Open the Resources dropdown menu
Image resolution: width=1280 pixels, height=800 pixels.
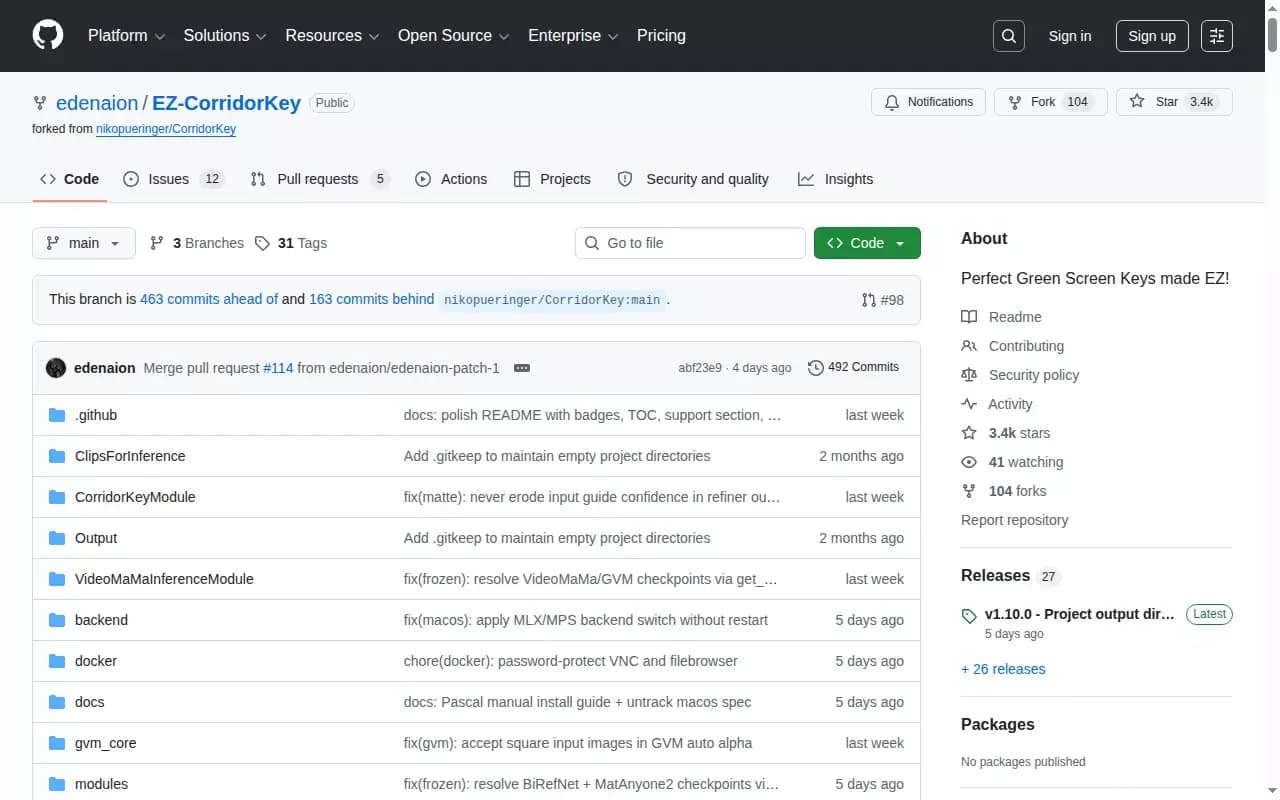click(332, 36)
